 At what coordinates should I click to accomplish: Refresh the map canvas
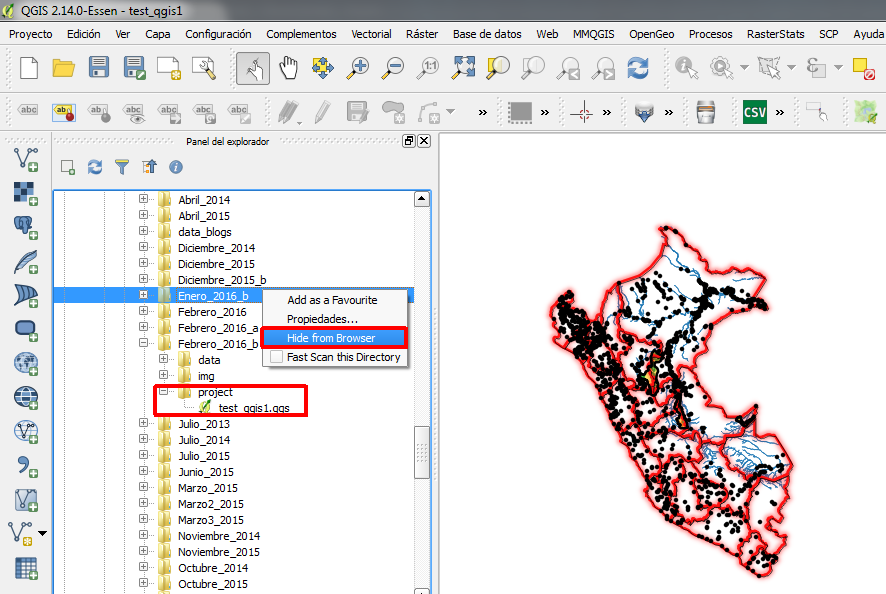639,68
